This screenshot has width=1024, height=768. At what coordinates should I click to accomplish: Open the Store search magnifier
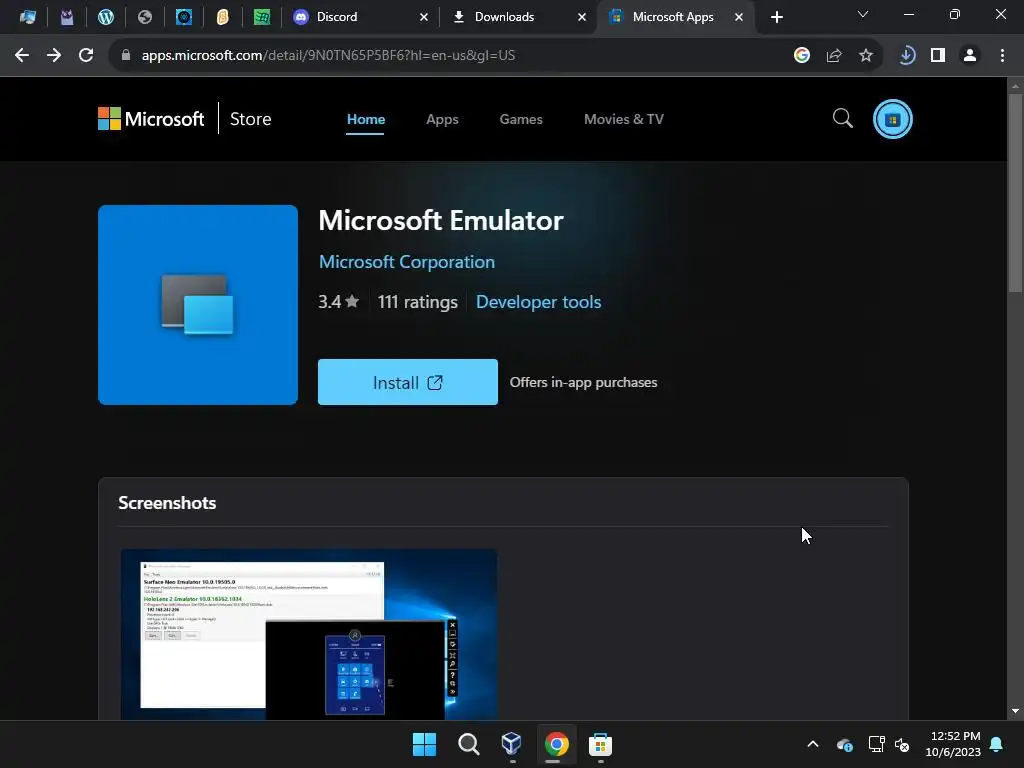[842, 118]
